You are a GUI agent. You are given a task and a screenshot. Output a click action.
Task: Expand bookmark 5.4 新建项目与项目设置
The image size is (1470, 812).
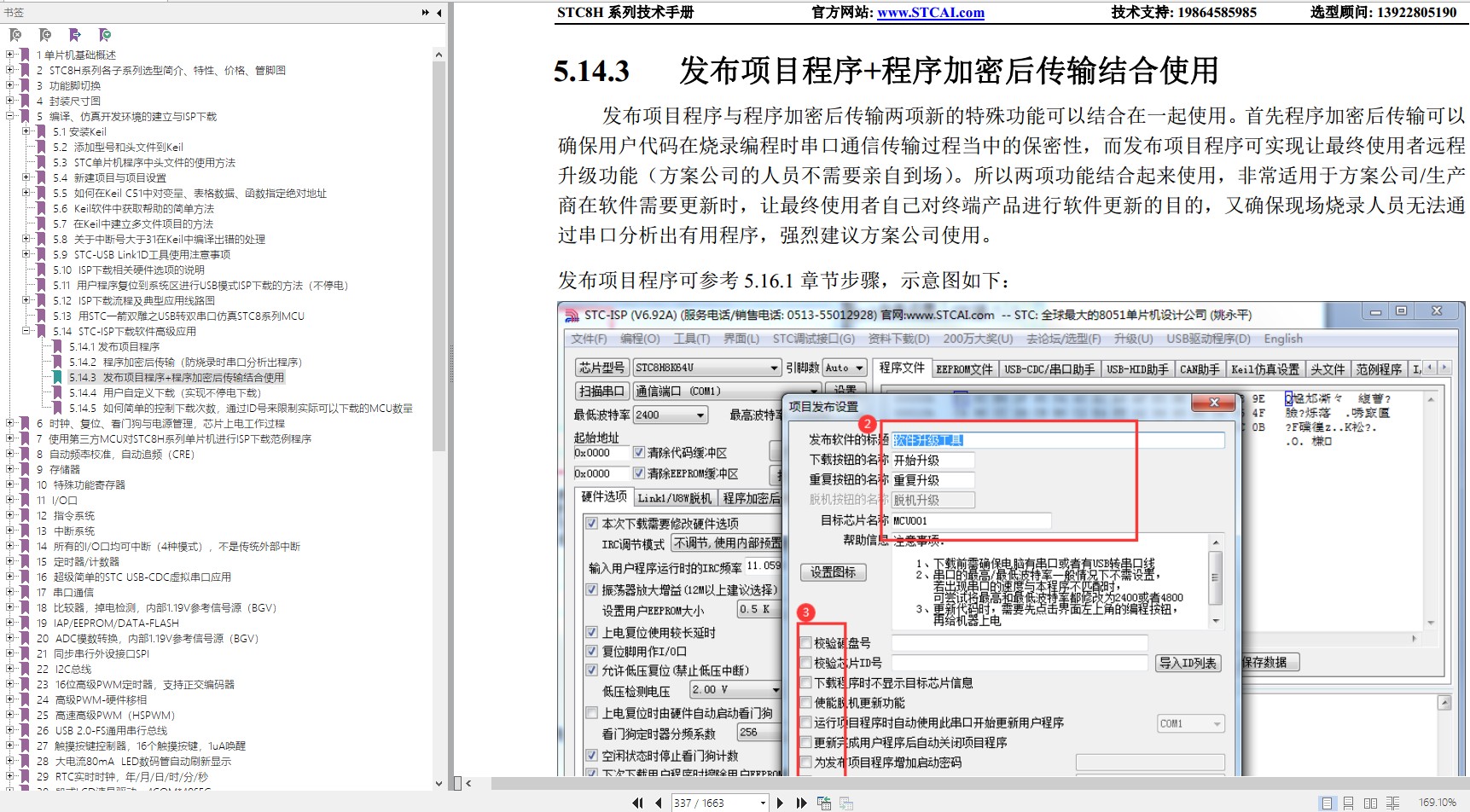(26, 177)
